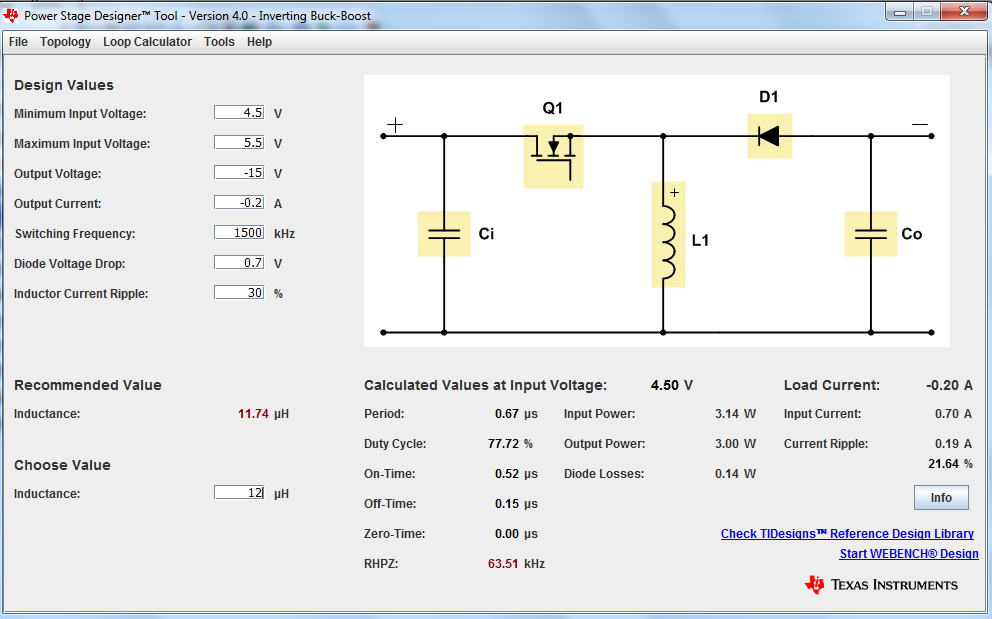Click the ripple percentage 21.64 value
The image size is (992, 619).
943,464
